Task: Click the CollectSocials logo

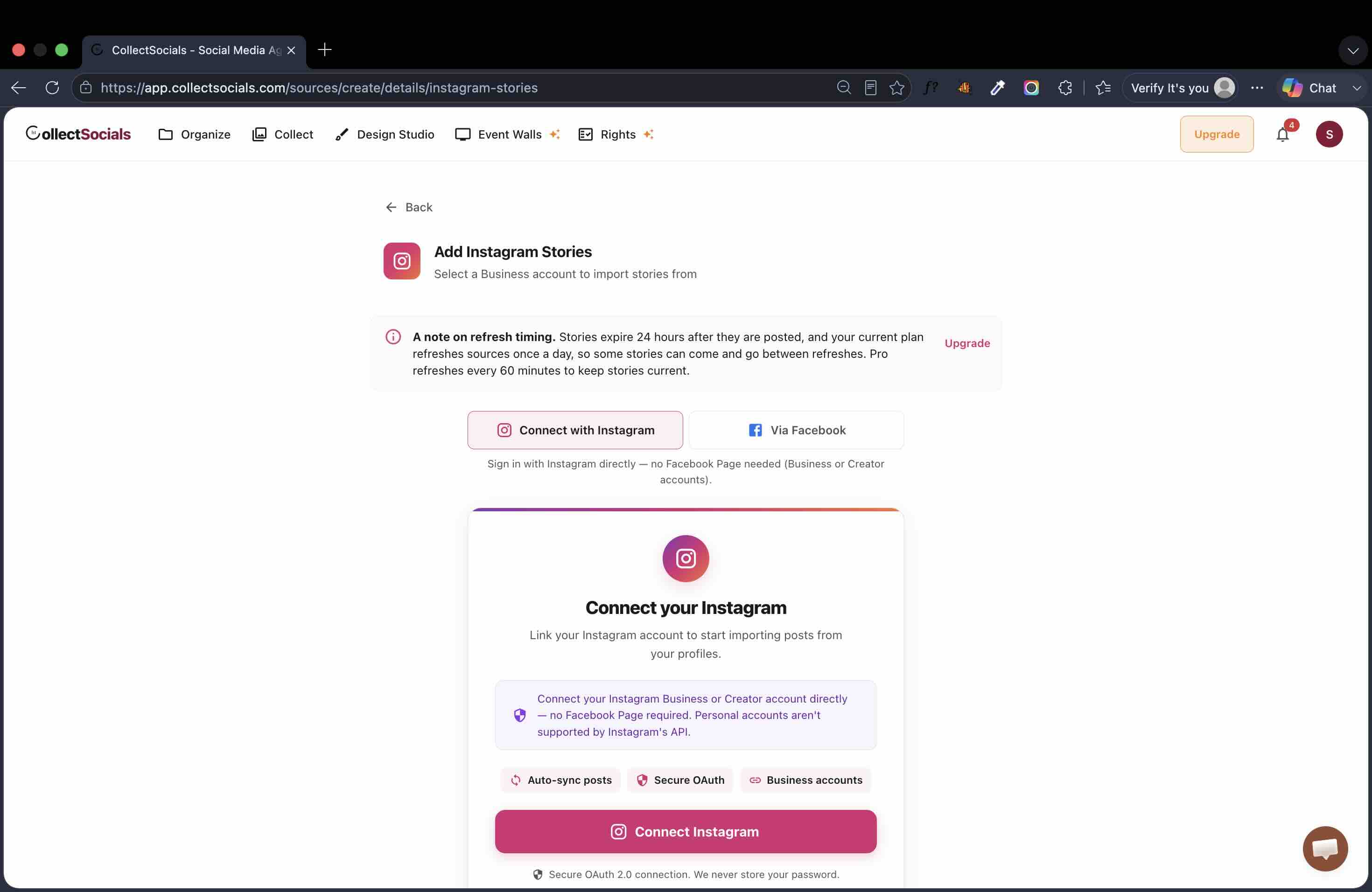Action: [78, 134]
